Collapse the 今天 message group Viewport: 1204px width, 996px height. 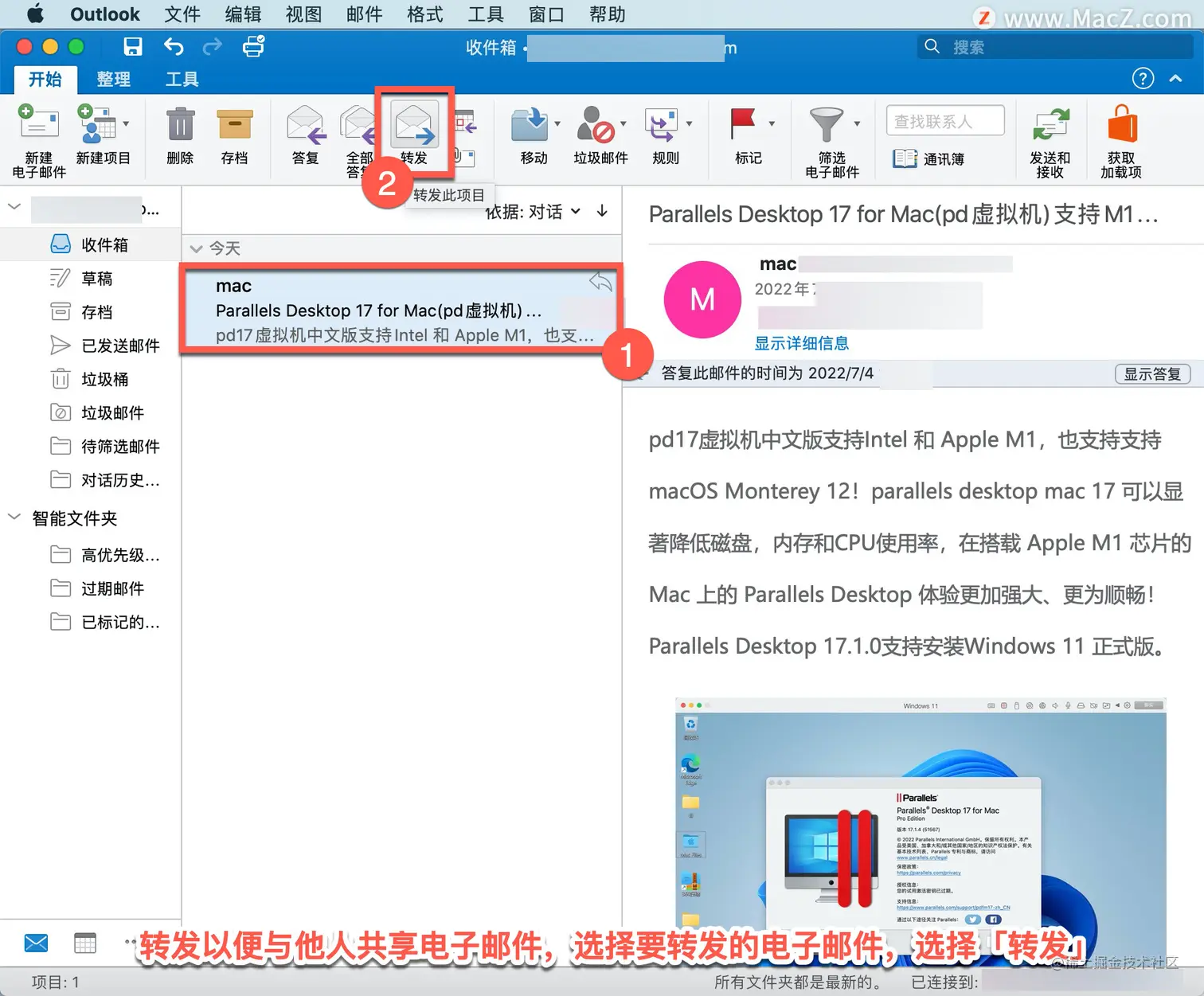[x=196, y=248]
